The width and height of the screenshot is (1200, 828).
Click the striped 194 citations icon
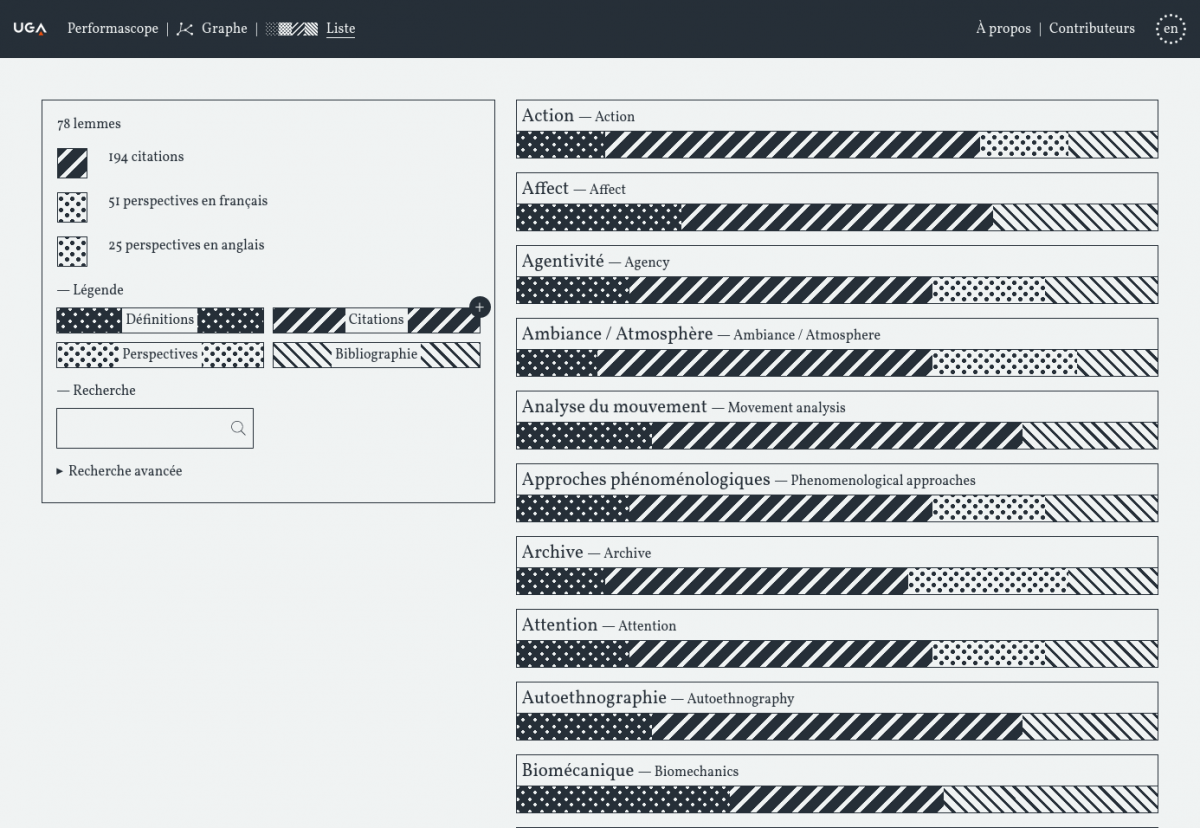pyautogui.click(x=72, y=162)
